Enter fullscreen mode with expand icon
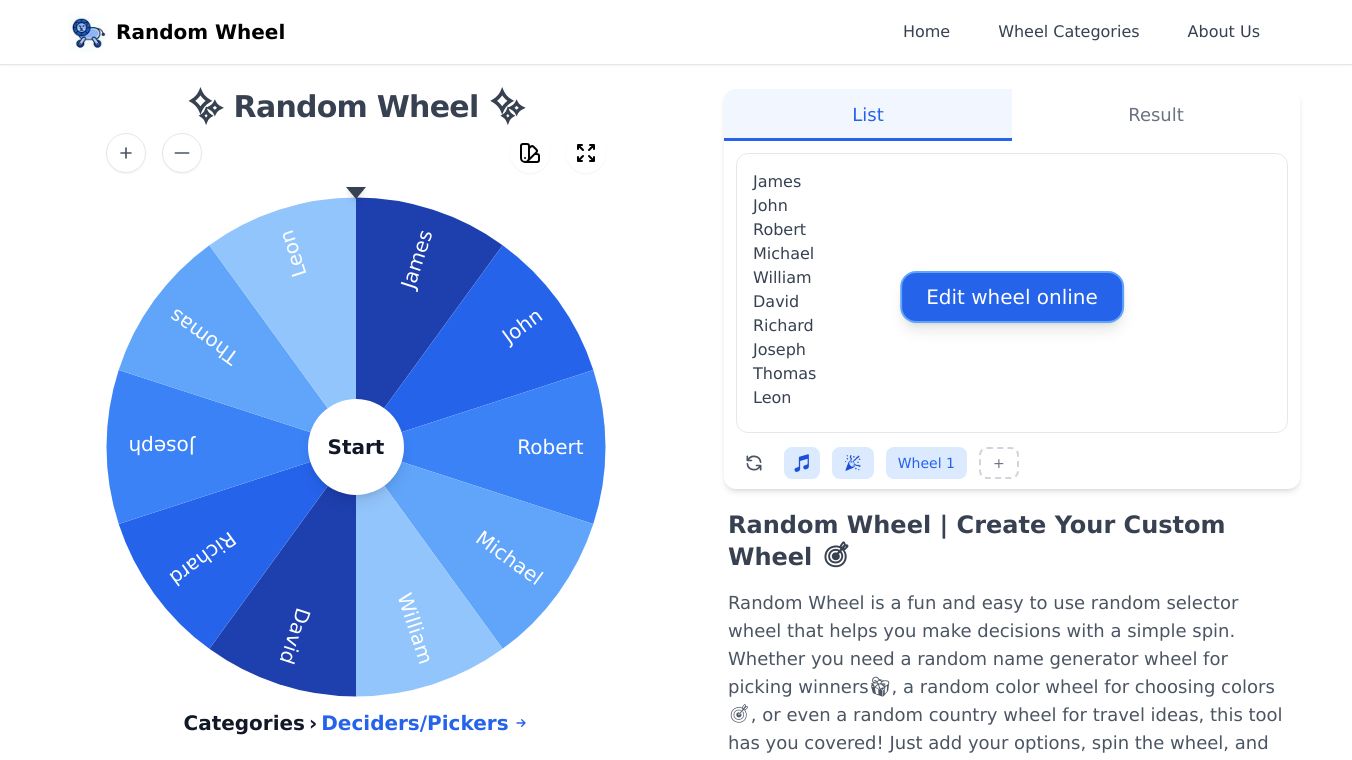1352x760 pixels. pos(586,153)
